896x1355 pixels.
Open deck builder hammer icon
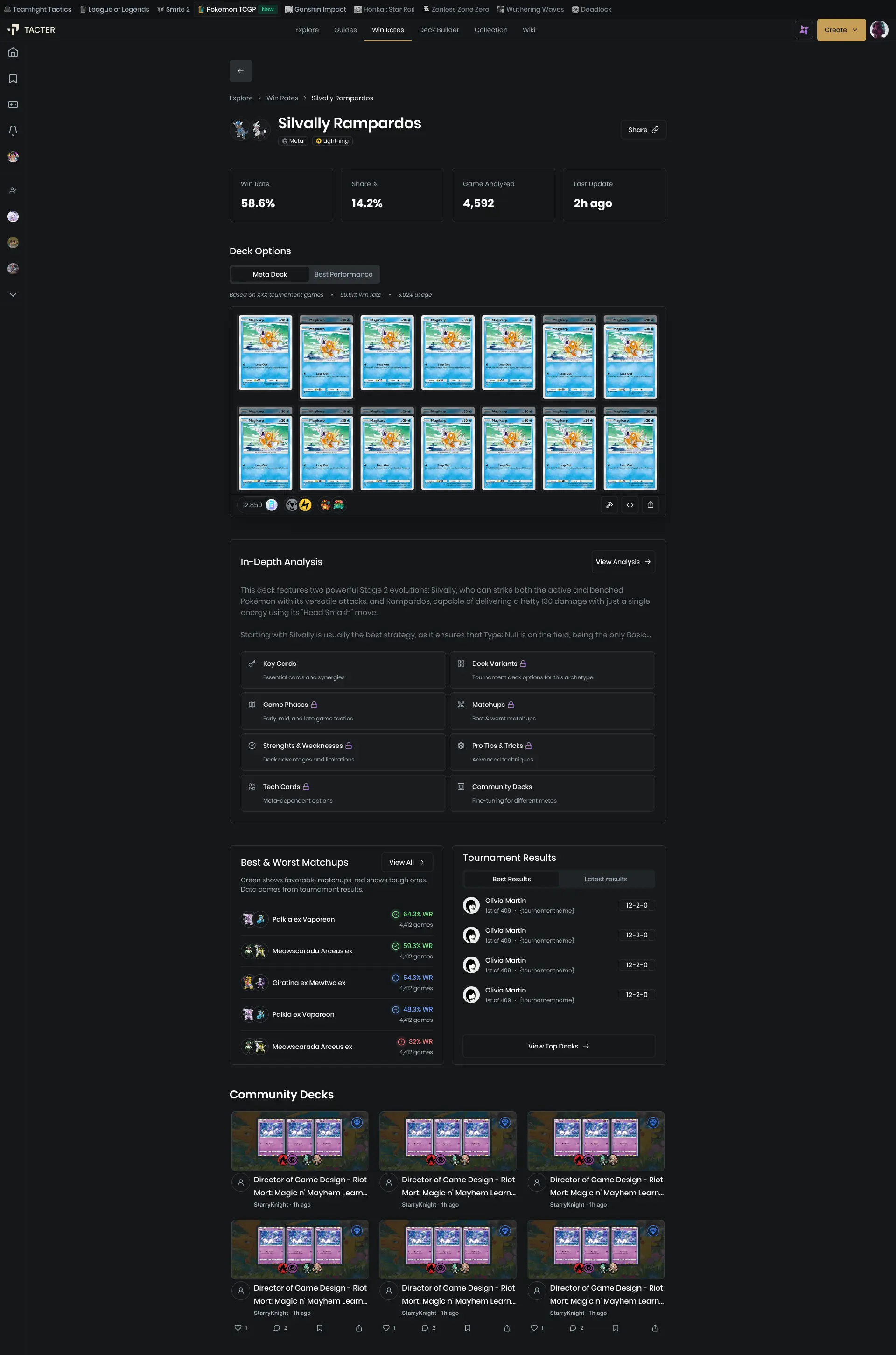(609, 504)
